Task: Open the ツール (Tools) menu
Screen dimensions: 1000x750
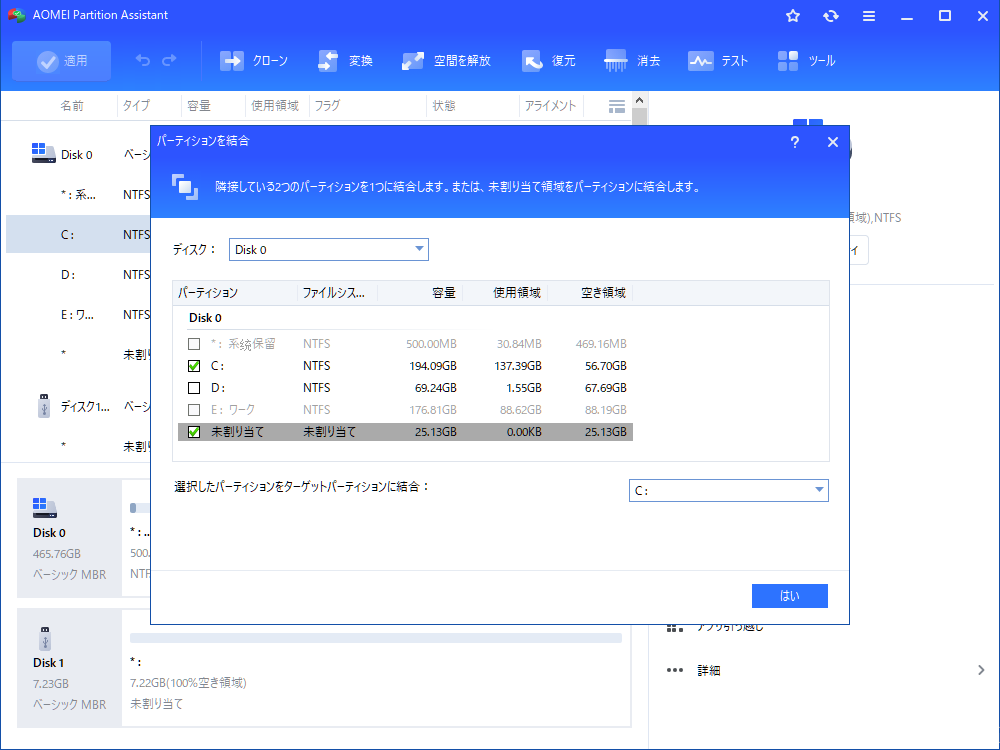Action: [807, 61]
